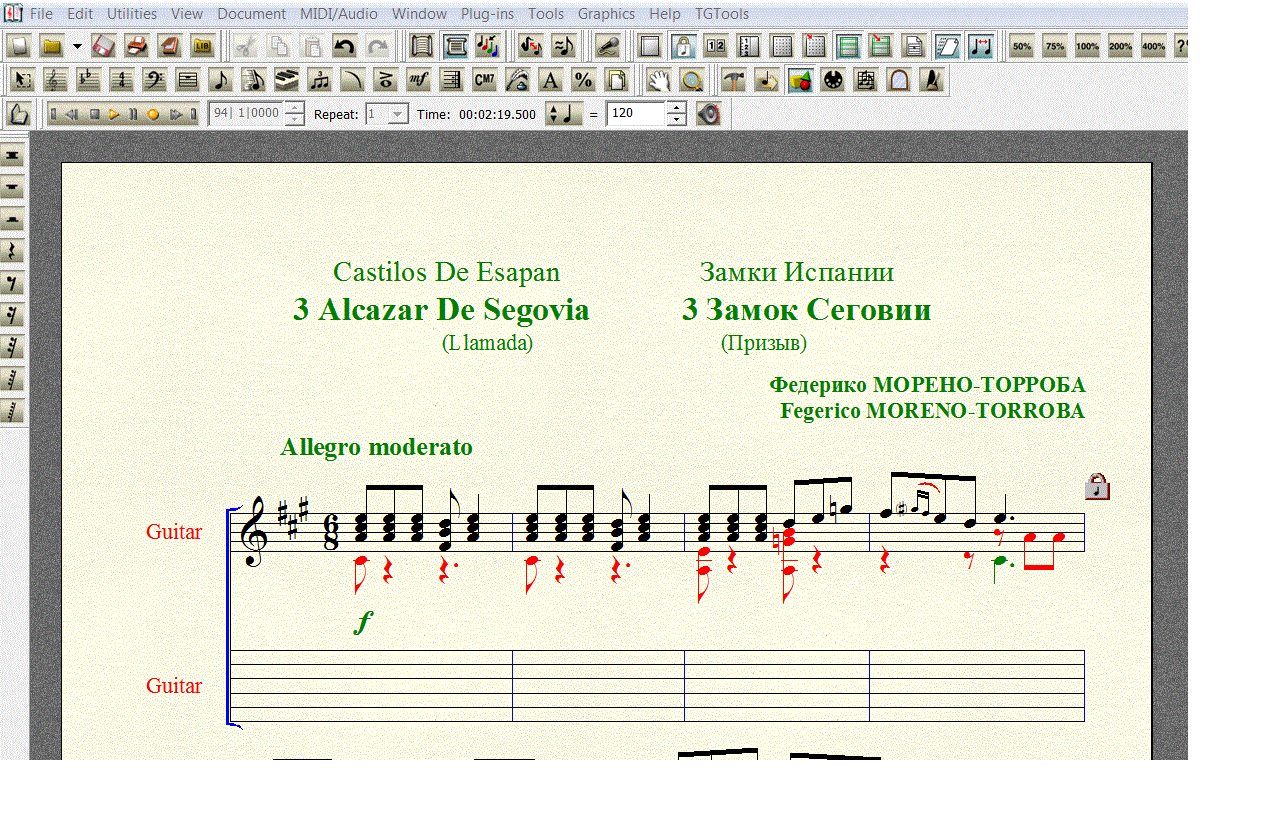Screen dimensions: 1274x817
Task: Pick the Speedy Entry tool
Action: (x=254, y=80)
